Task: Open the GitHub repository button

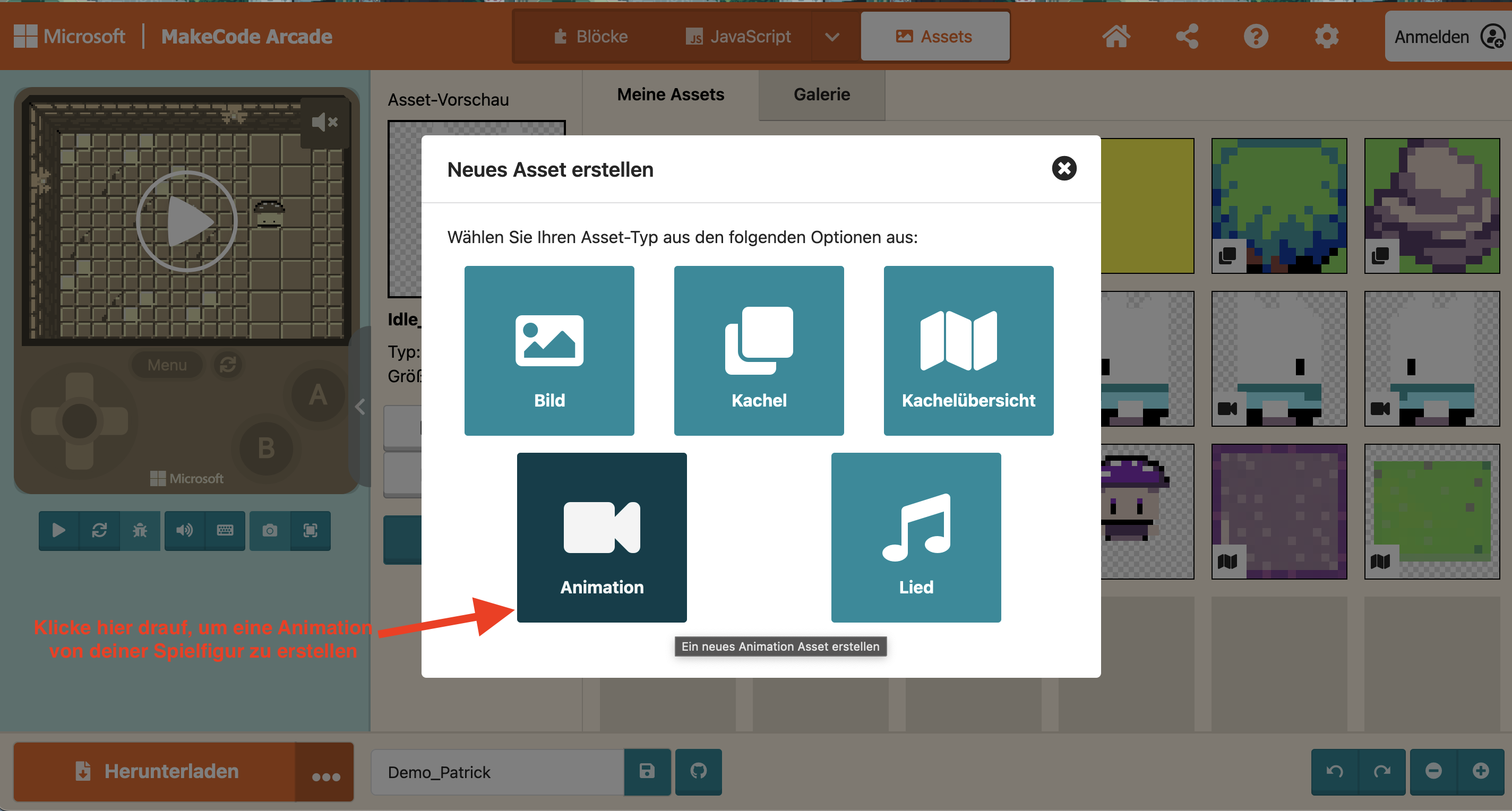Action: [698, 771]
